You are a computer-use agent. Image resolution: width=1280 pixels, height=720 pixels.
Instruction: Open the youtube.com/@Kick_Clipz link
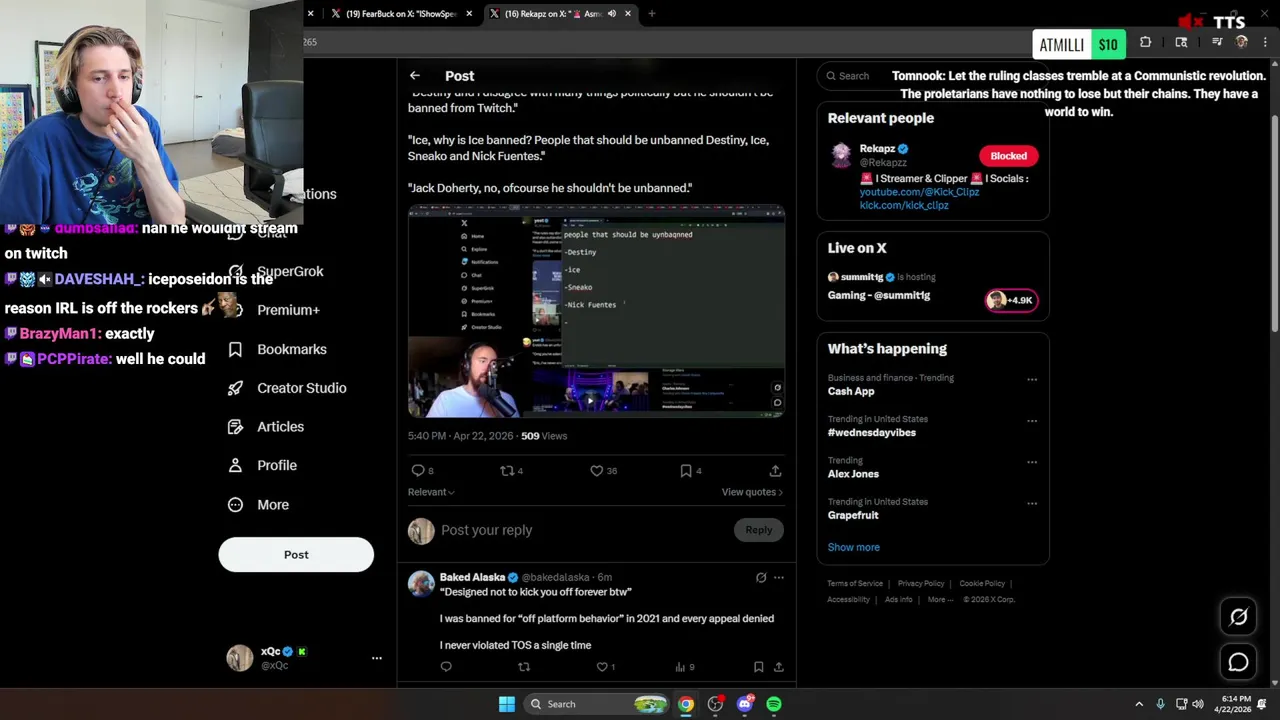pyautogui.click(x=919, y=192)
